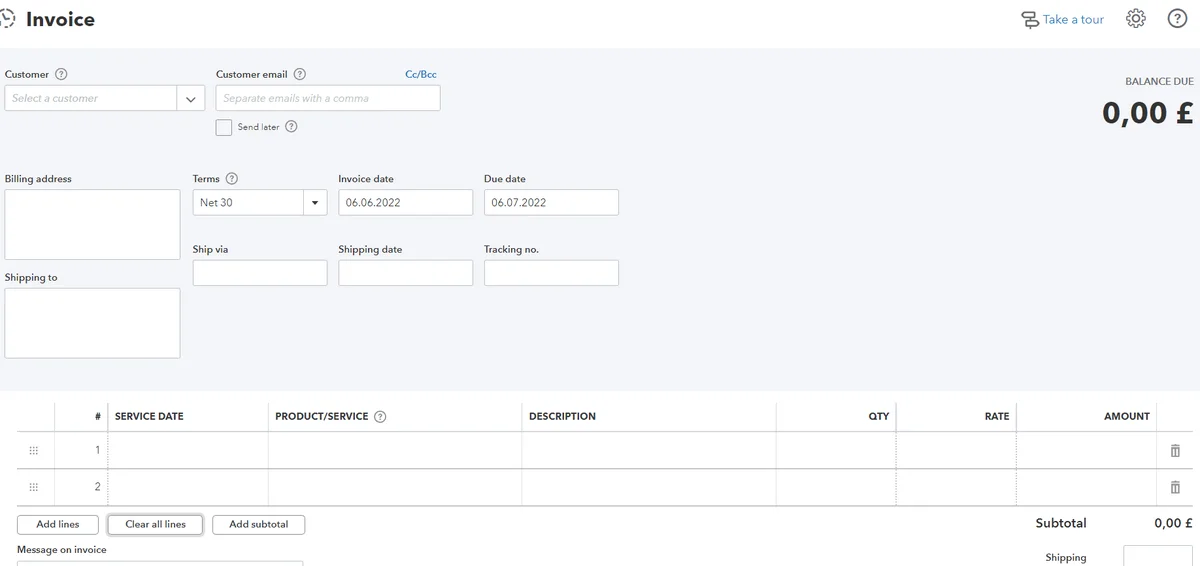Click the QTY column header

[878, 417]
